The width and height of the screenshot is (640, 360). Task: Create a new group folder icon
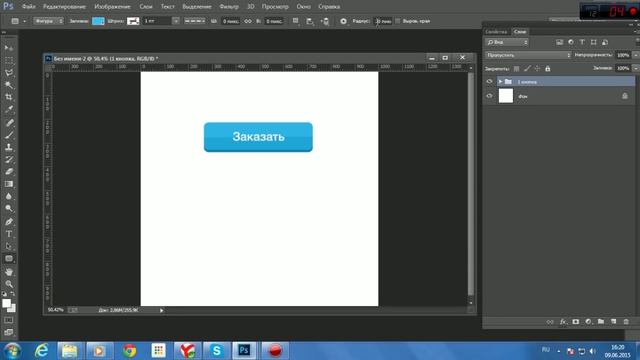(601, 322)
